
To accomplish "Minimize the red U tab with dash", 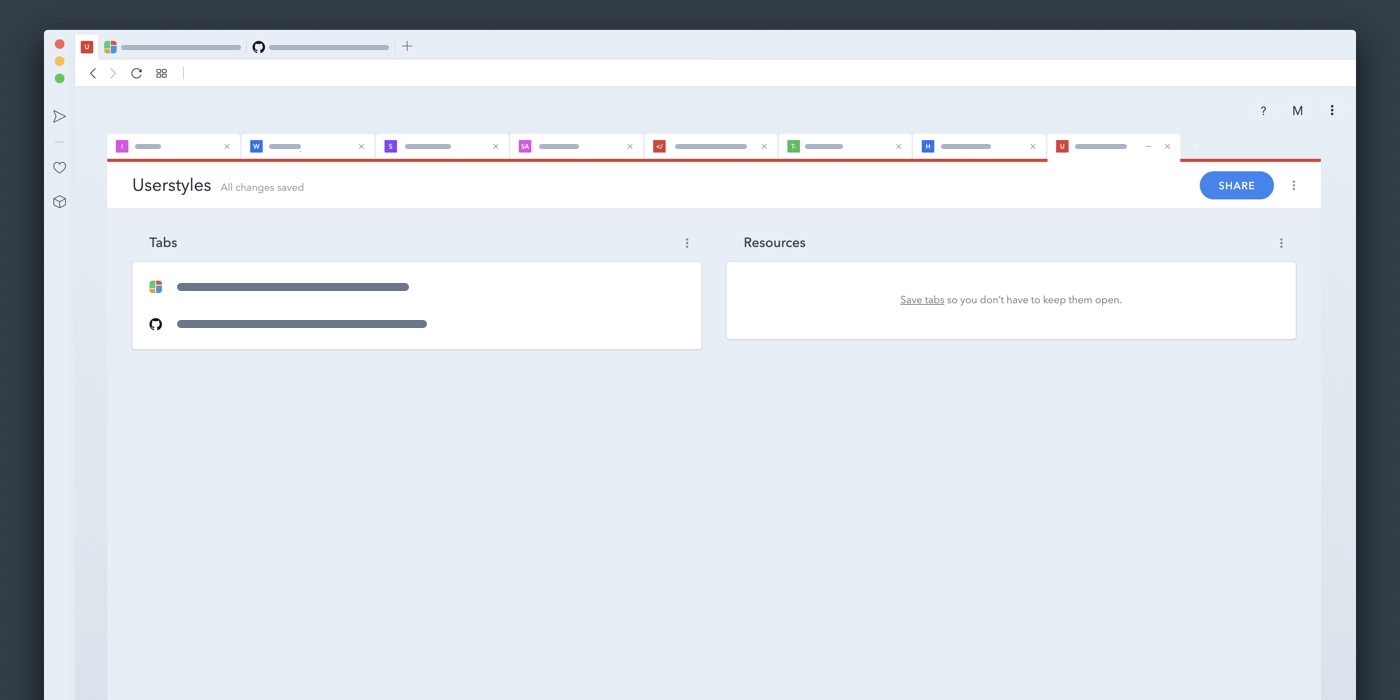I will 1148,146.
